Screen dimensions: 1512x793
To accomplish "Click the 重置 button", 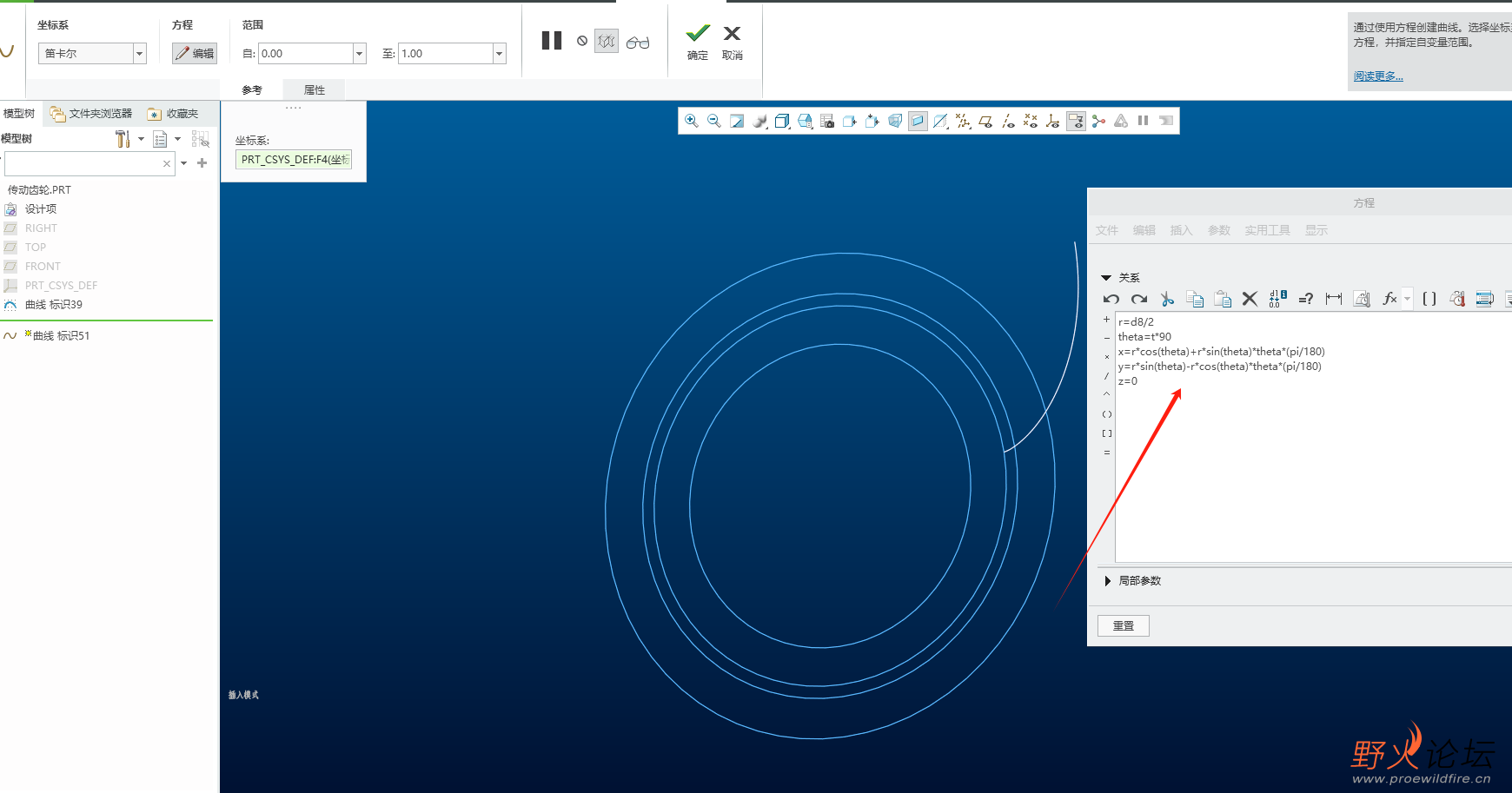I will (1124, 625).
